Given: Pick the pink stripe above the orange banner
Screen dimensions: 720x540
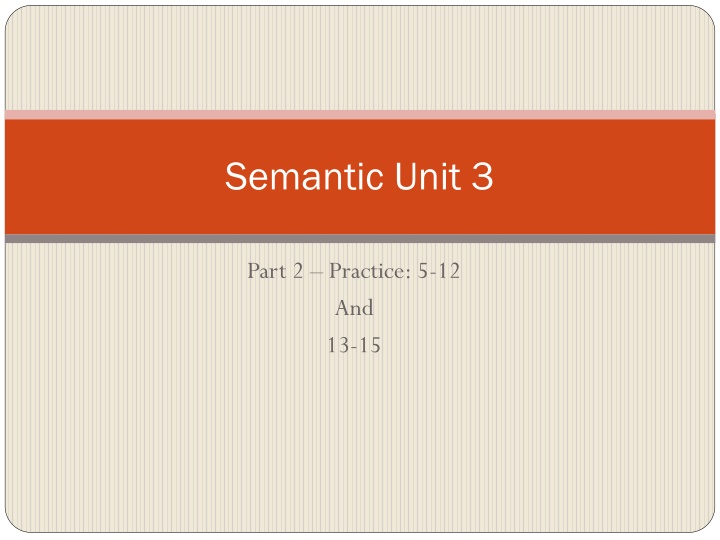Looking at the screenshot, I should [x=360, y=115].
